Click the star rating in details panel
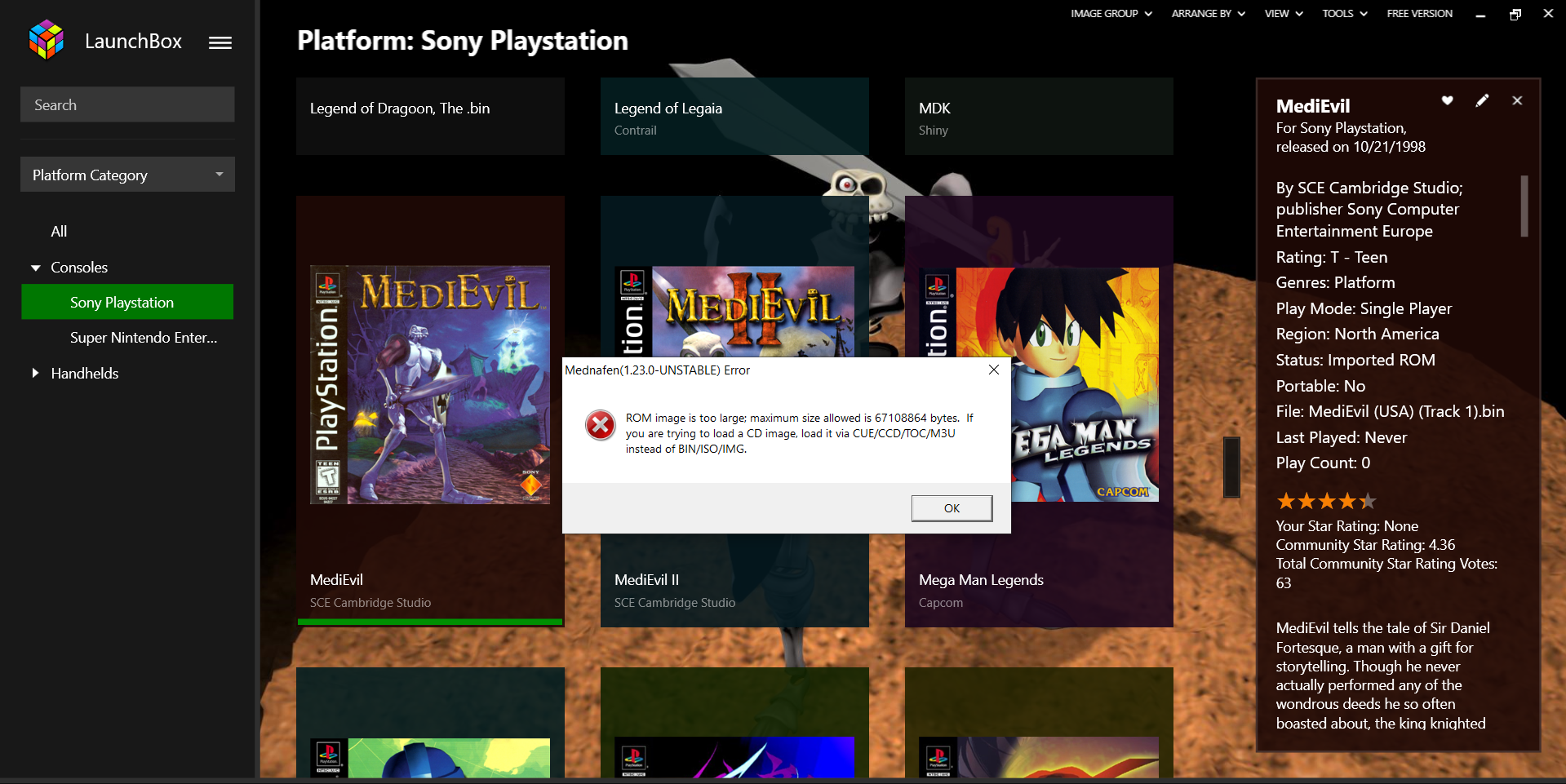Viewport: 1566px width, 784px height. tap(1326, 501)
